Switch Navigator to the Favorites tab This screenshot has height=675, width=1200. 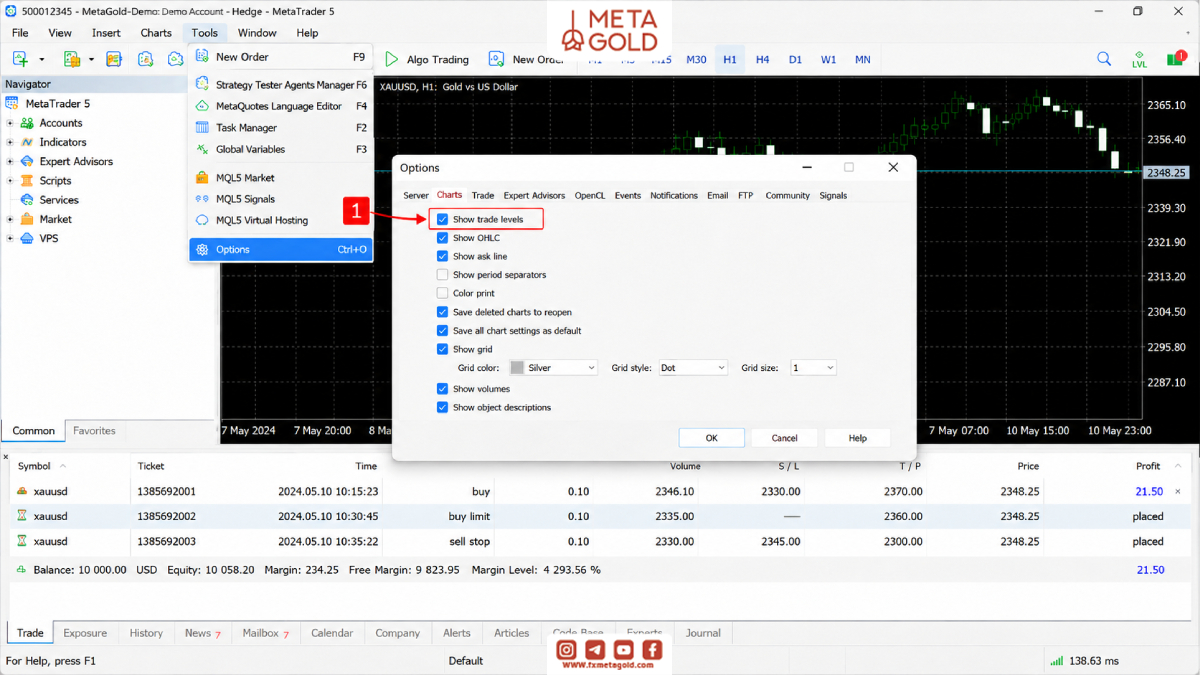[x=94, y=431]
